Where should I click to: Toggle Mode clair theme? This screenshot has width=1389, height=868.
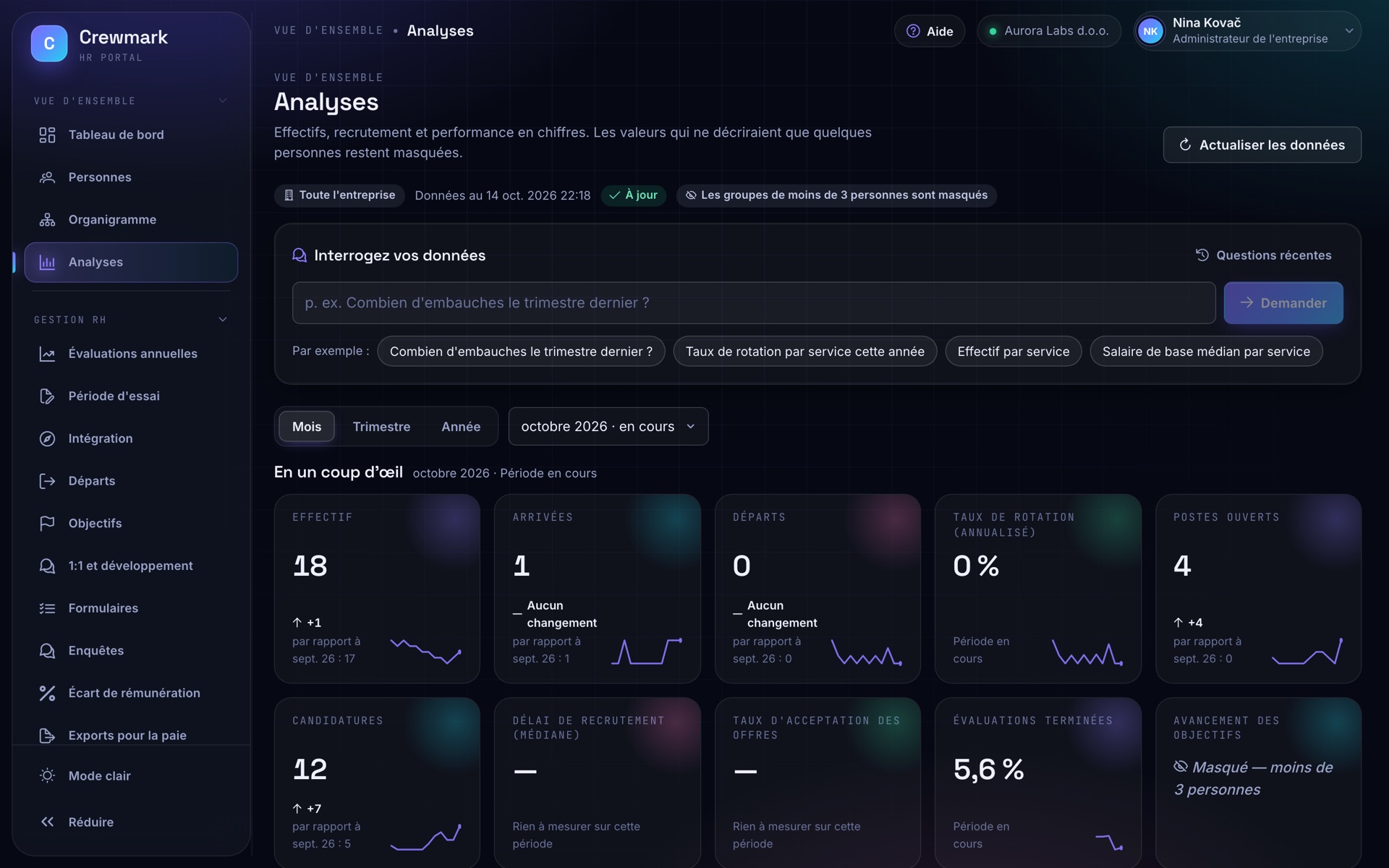click(131, 775)
